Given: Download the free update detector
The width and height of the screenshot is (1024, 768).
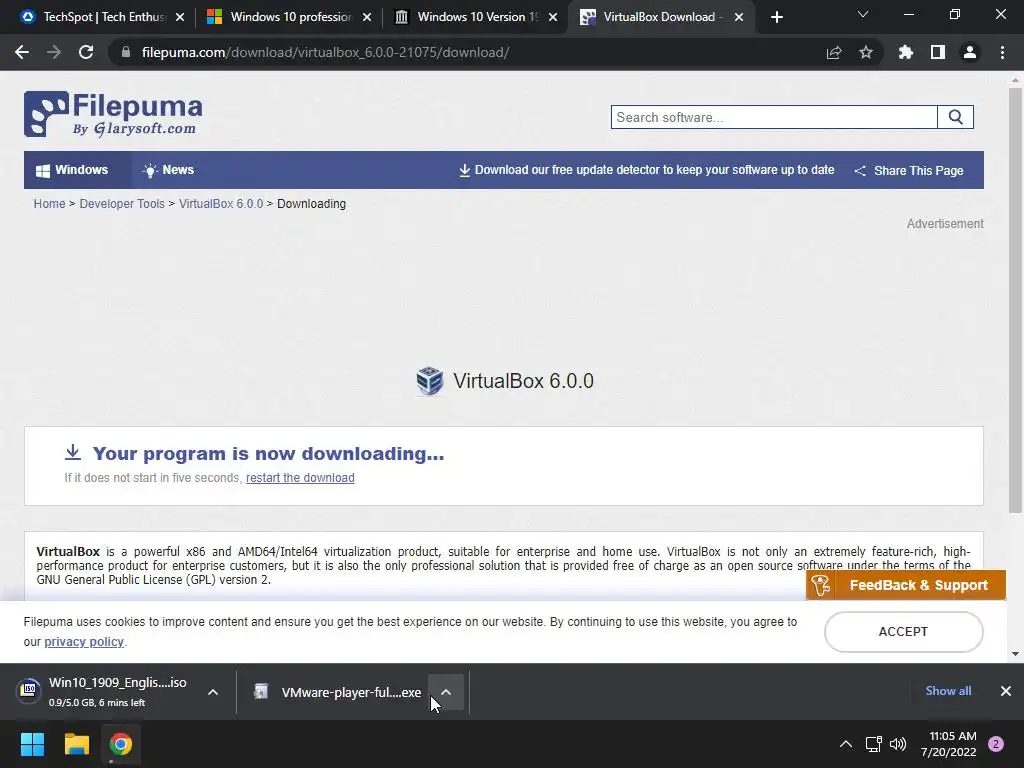Looking at the screenshot, I should tap(647, 170).
